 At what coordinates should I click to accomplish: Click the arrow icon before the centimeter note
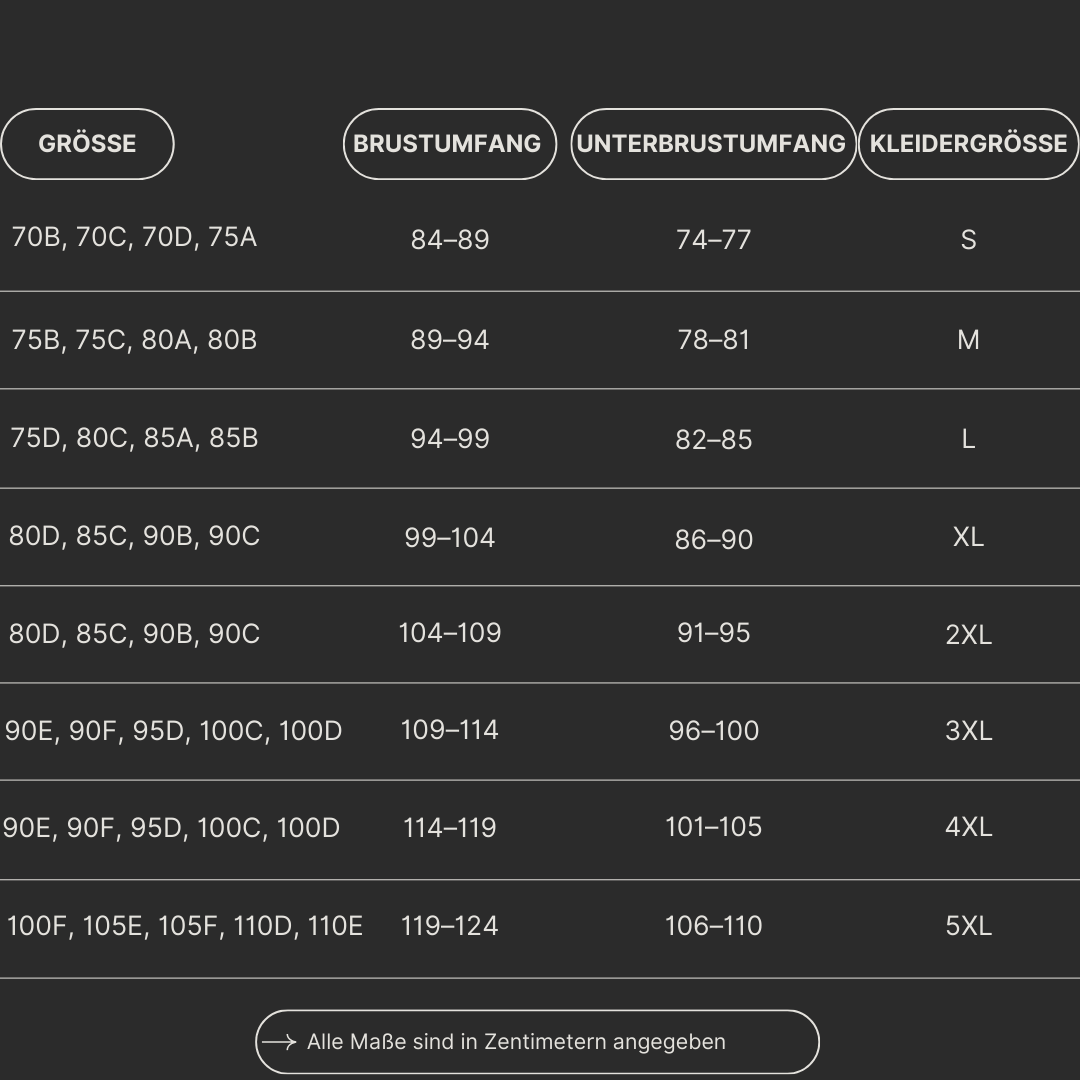click(279, 1042)
